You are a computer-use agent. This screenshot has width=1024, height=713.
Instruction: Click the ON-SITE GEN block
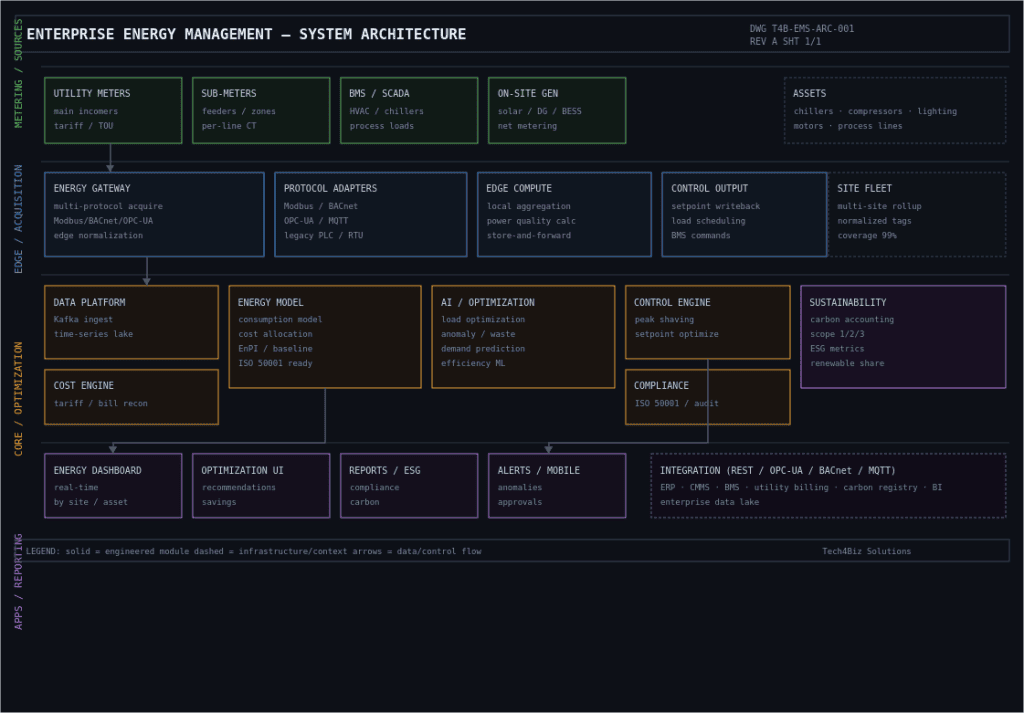557,110
